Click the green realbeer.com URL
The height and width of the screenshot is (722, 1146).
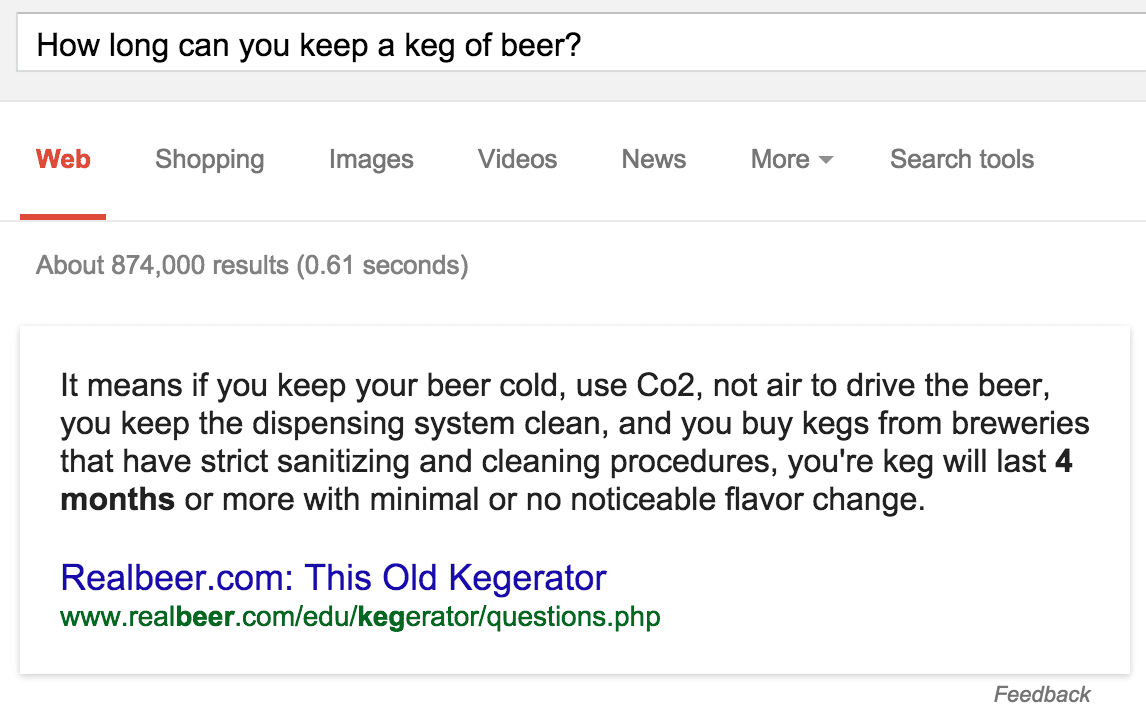click(x=360, y=616)
